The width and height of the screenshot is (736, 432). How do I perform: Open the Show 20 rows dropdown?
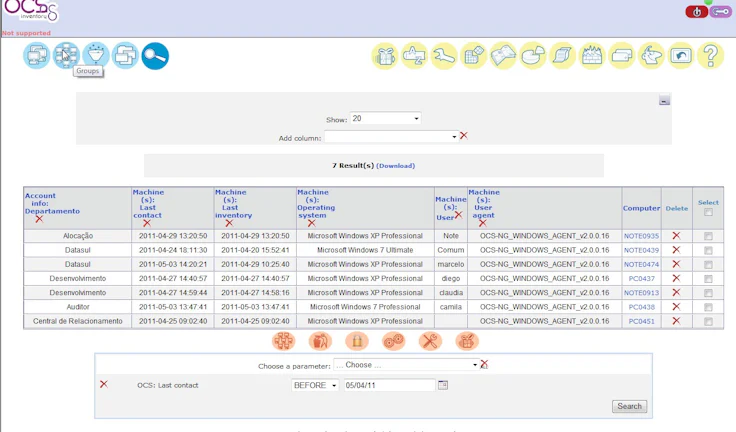click(x=385, y=118)
